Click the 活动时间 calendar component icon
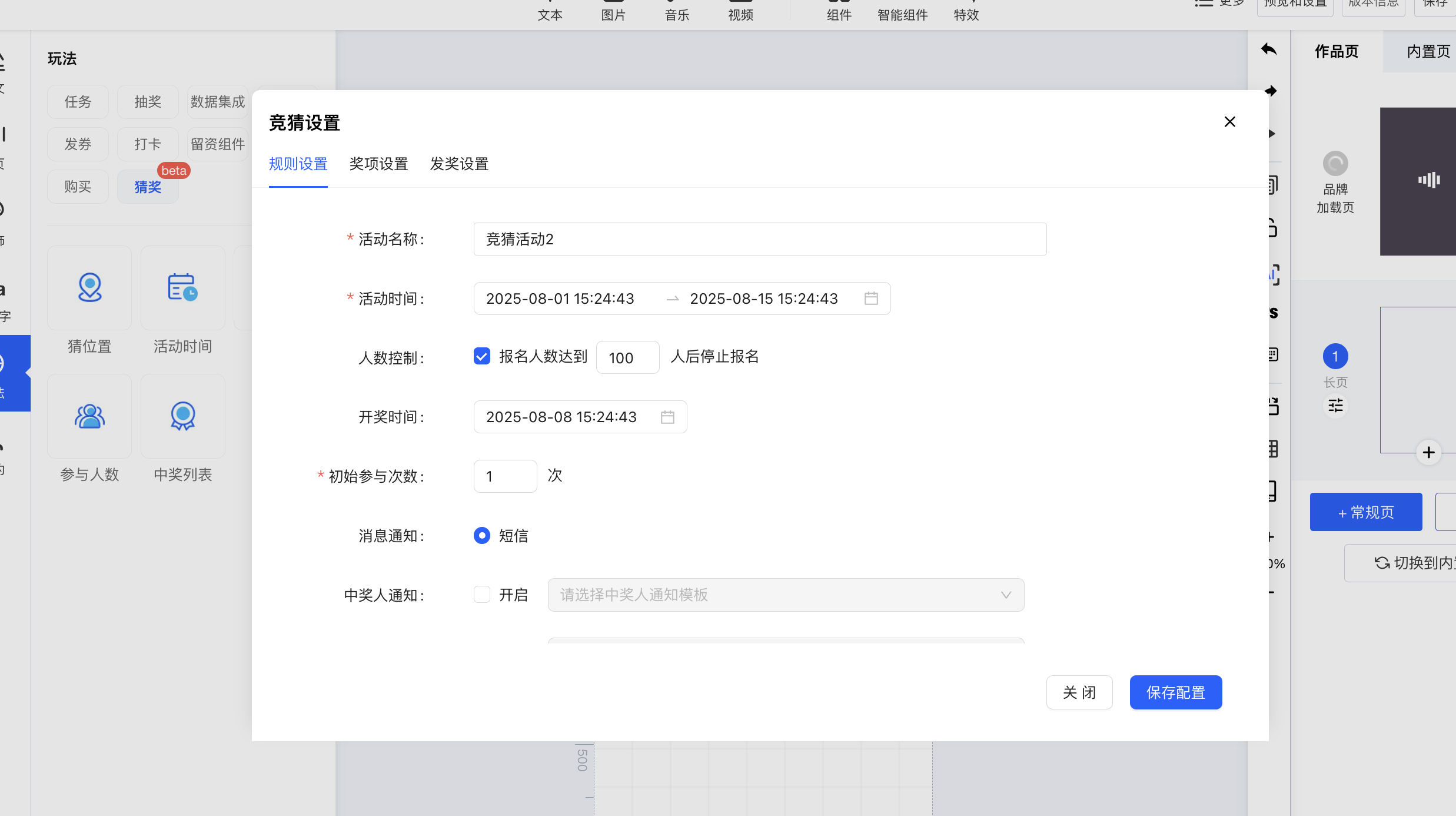The width and height of the screenshot is (1456, 816). click(182, 288)
